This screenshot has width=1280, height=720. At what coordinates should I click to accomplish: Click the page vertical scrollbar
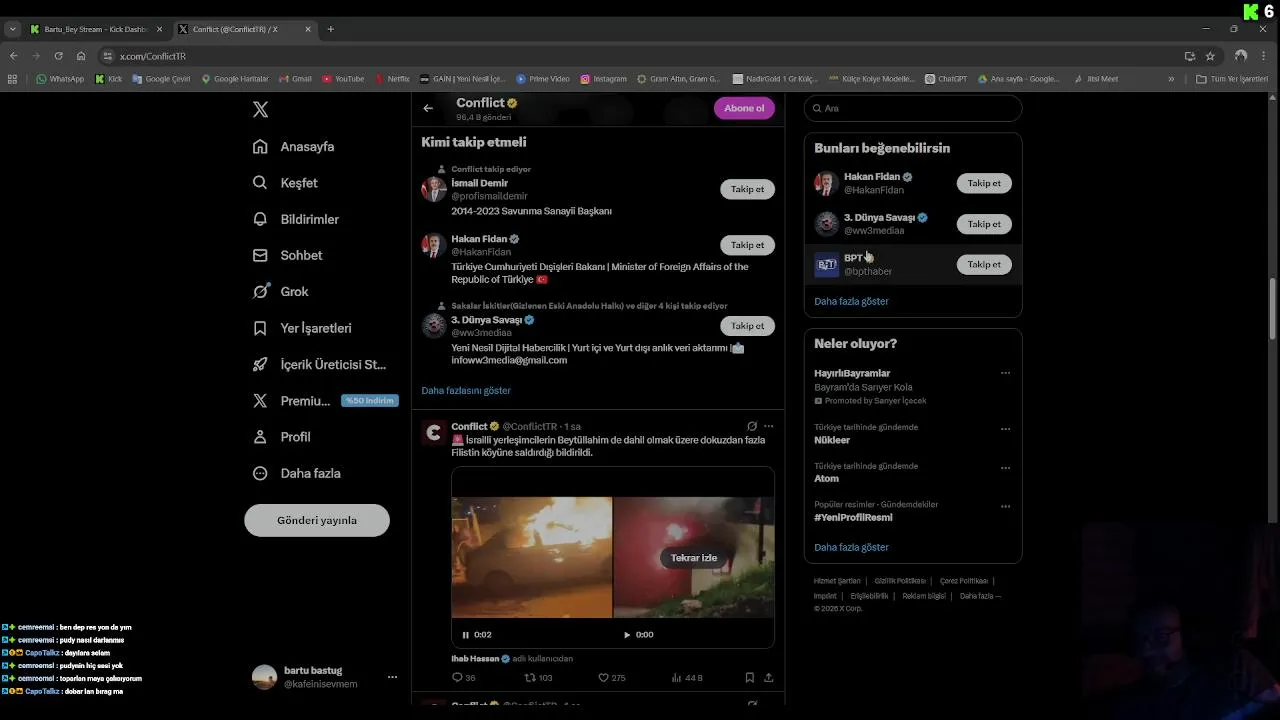[1274, 310]
